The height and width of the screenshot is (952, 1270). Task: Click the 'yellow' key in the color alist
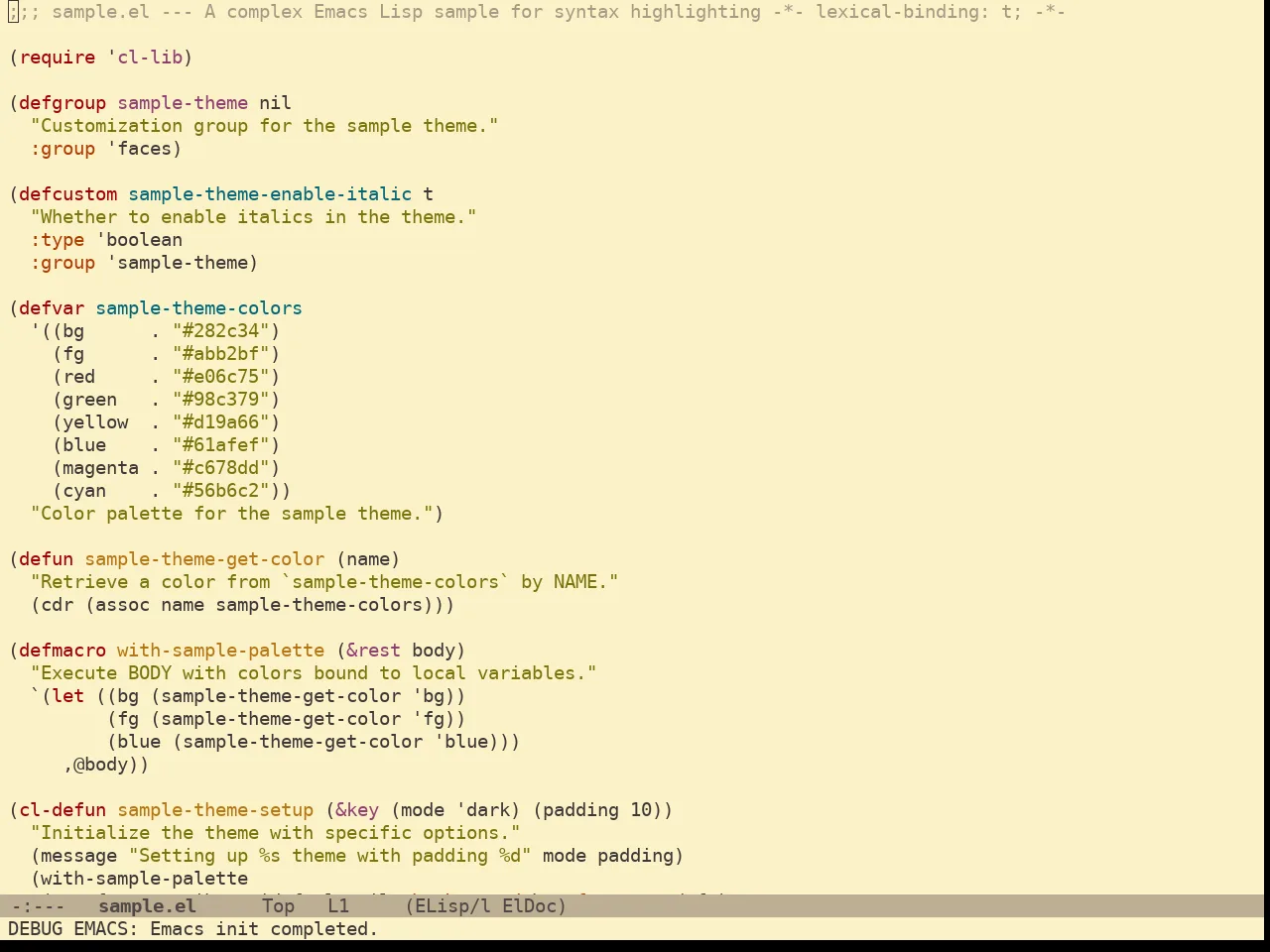pos(95,422)
